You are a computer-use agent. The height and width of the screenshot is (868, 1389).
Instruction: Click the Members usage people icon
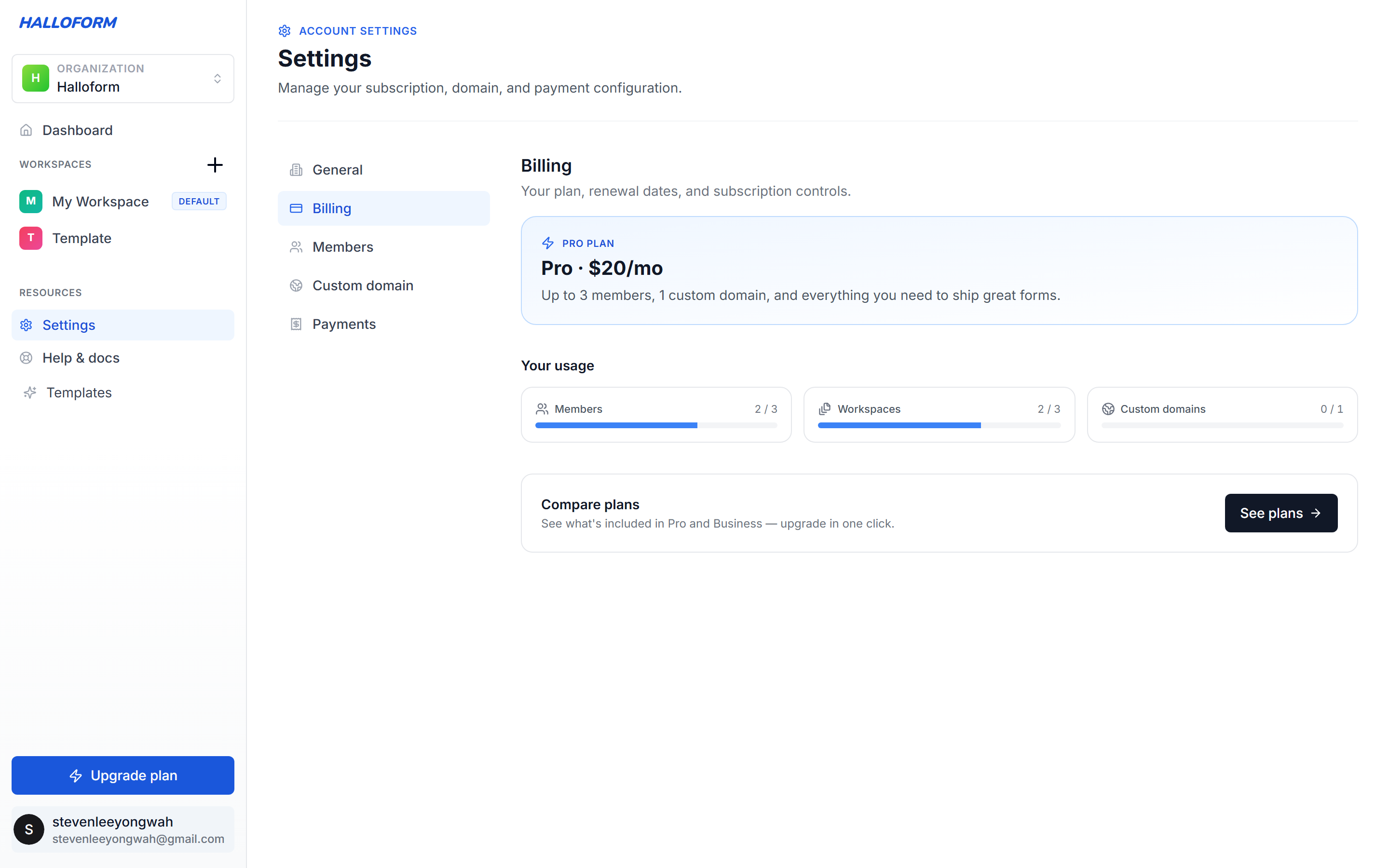(542, 409)
